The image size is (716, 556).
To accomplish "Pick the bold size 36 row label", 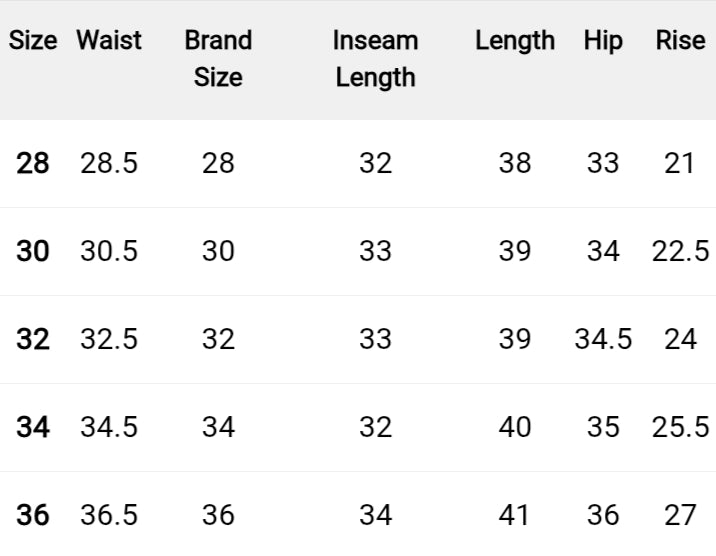I will tap(33, 516).
